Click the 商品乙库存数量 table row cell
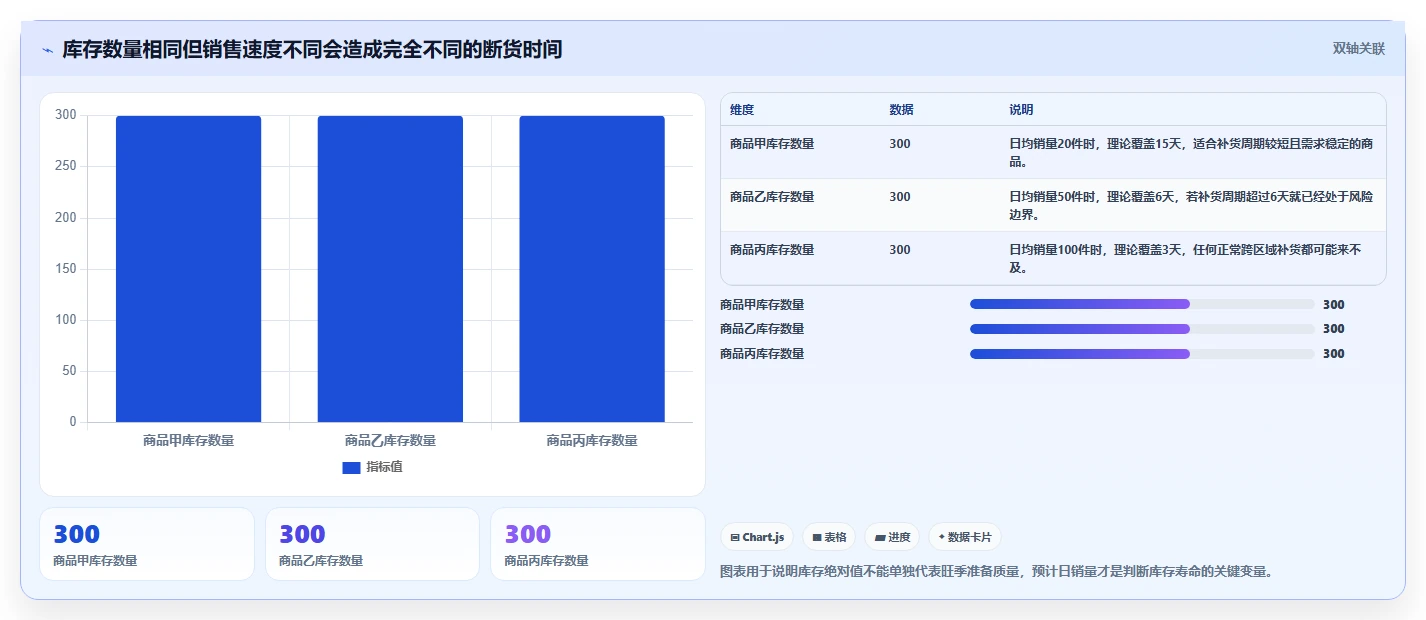The image size is (1426, 620). (772, 197)
